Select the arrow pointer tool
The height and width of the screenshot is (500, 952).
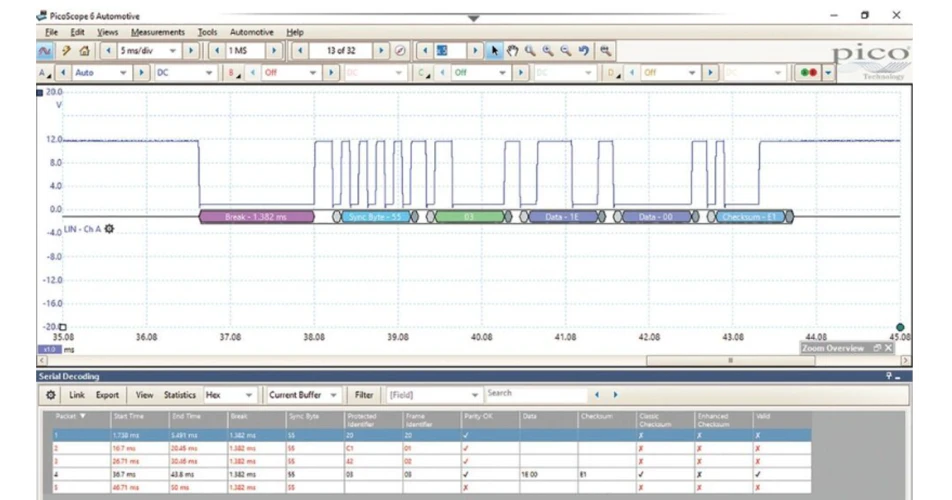click(x=494, y=51)
